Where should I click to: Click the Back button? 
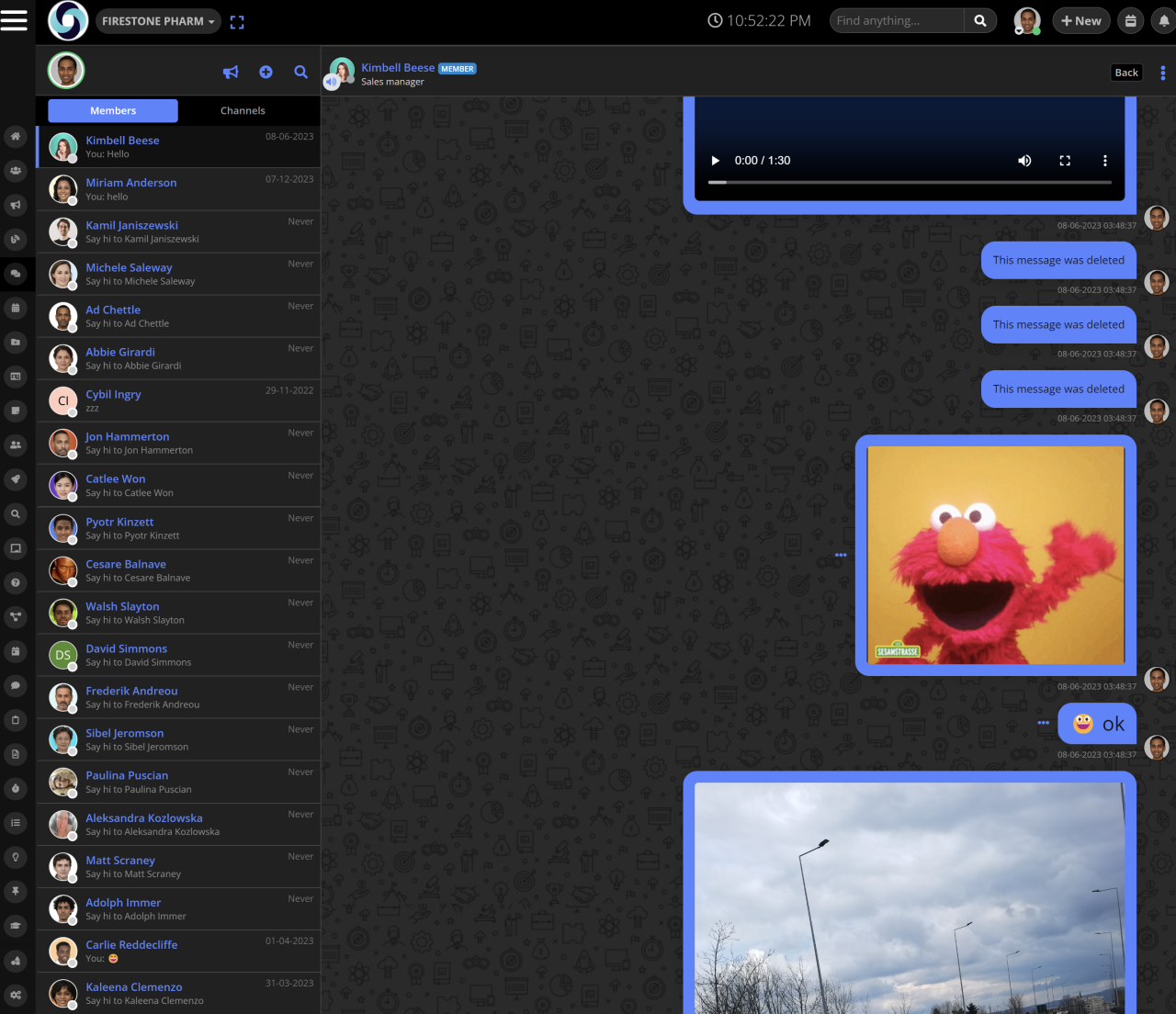click(1125, 72)
